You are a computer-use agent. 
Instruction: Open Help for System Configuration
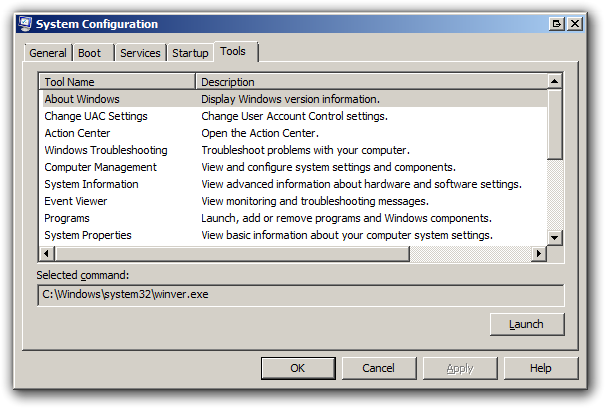pos(541,368)
